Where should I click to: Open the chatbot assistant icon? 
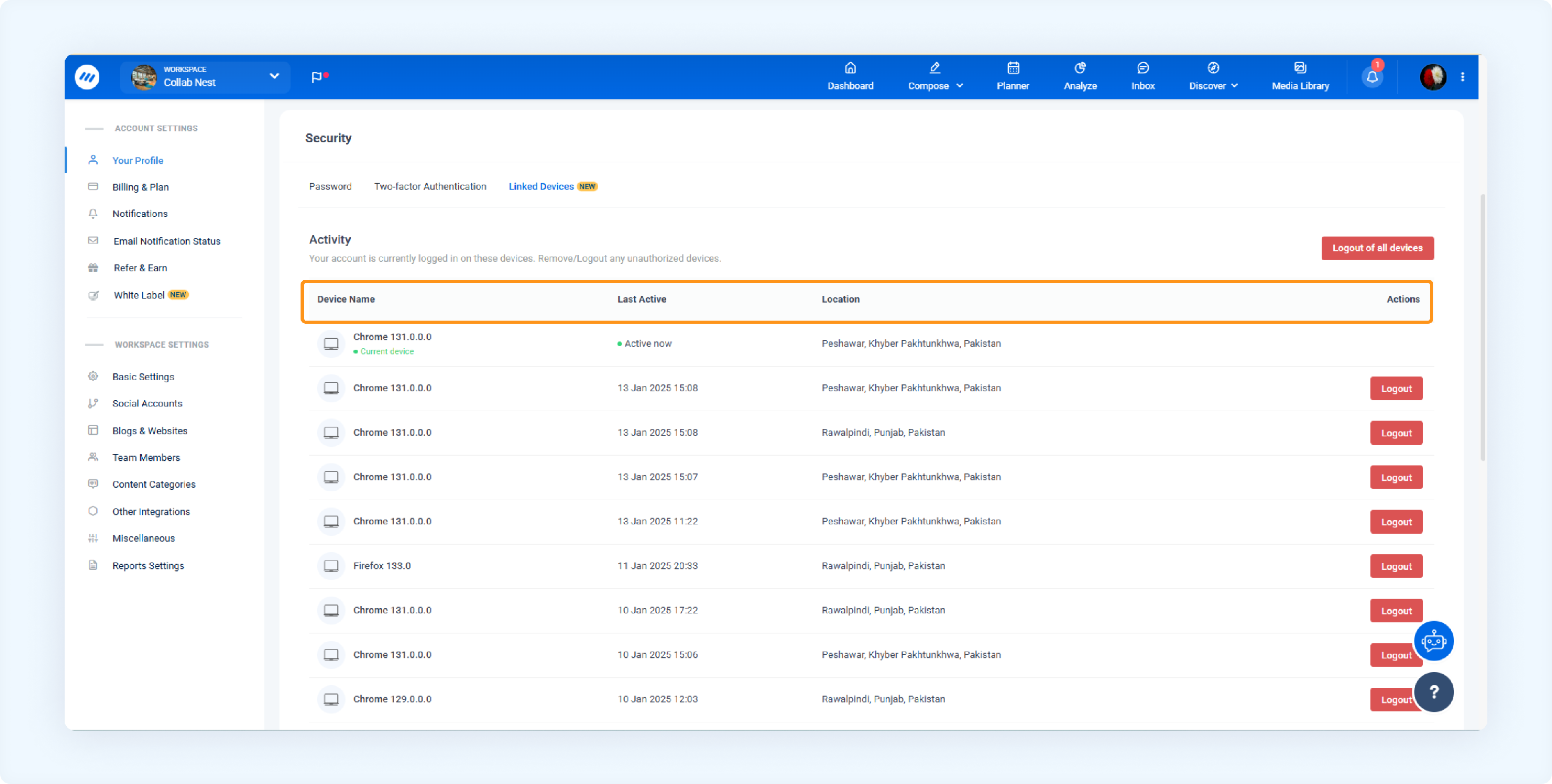pos(1434,641)
